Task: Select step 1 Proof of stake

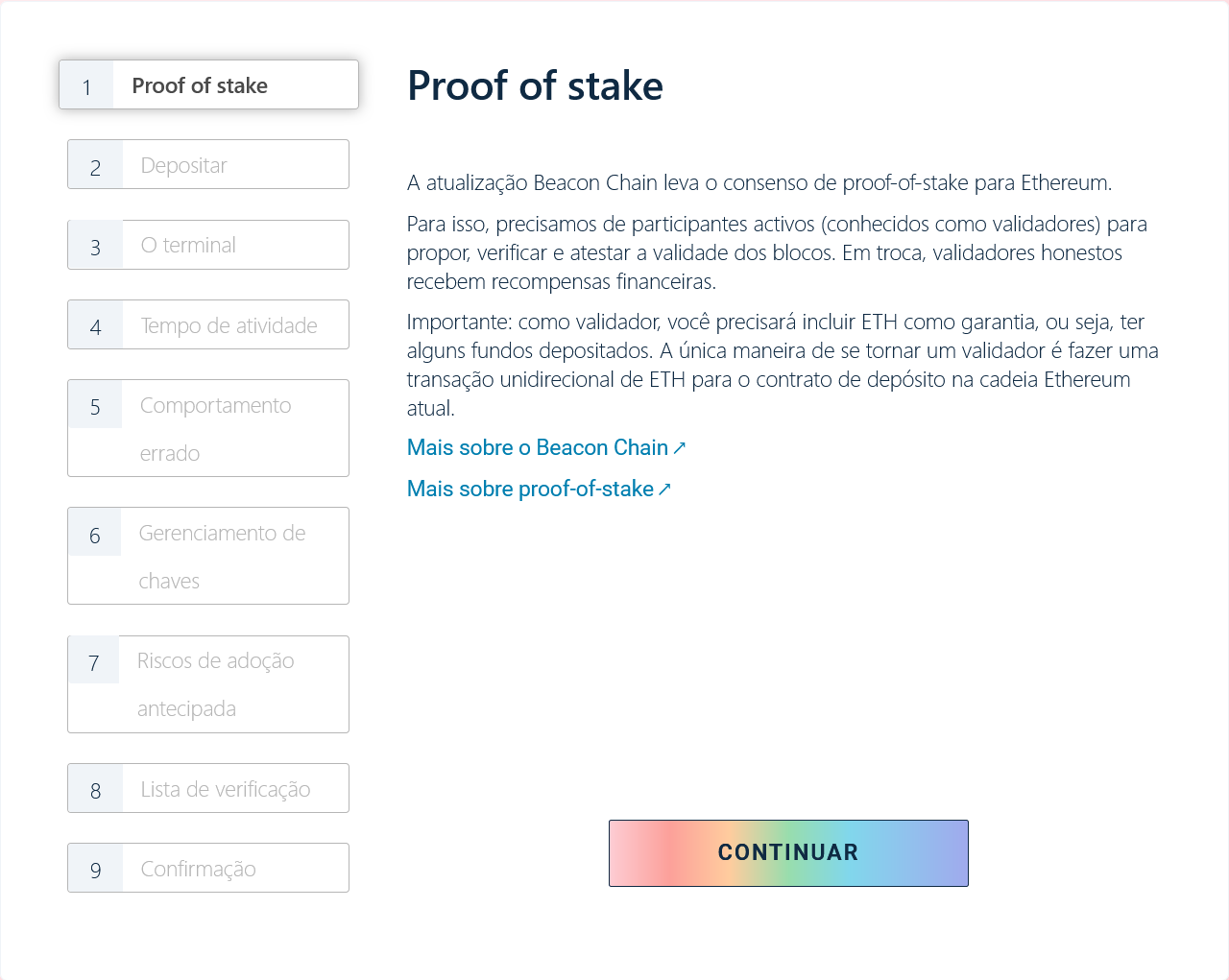Action: (x=207, y=84)
